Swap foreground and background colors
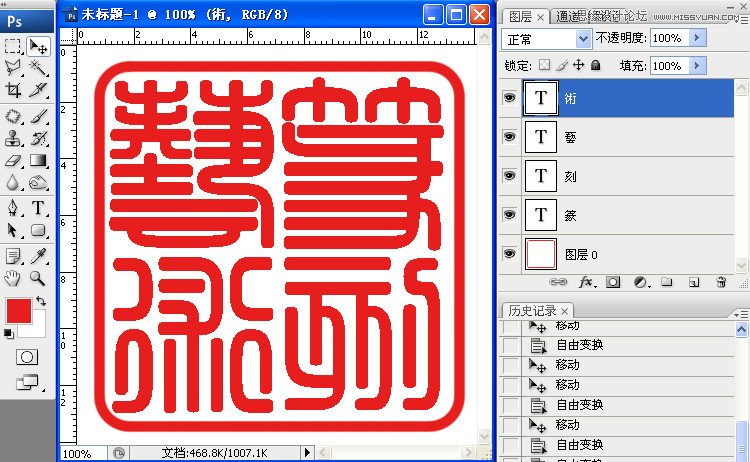 coord(41,301)
